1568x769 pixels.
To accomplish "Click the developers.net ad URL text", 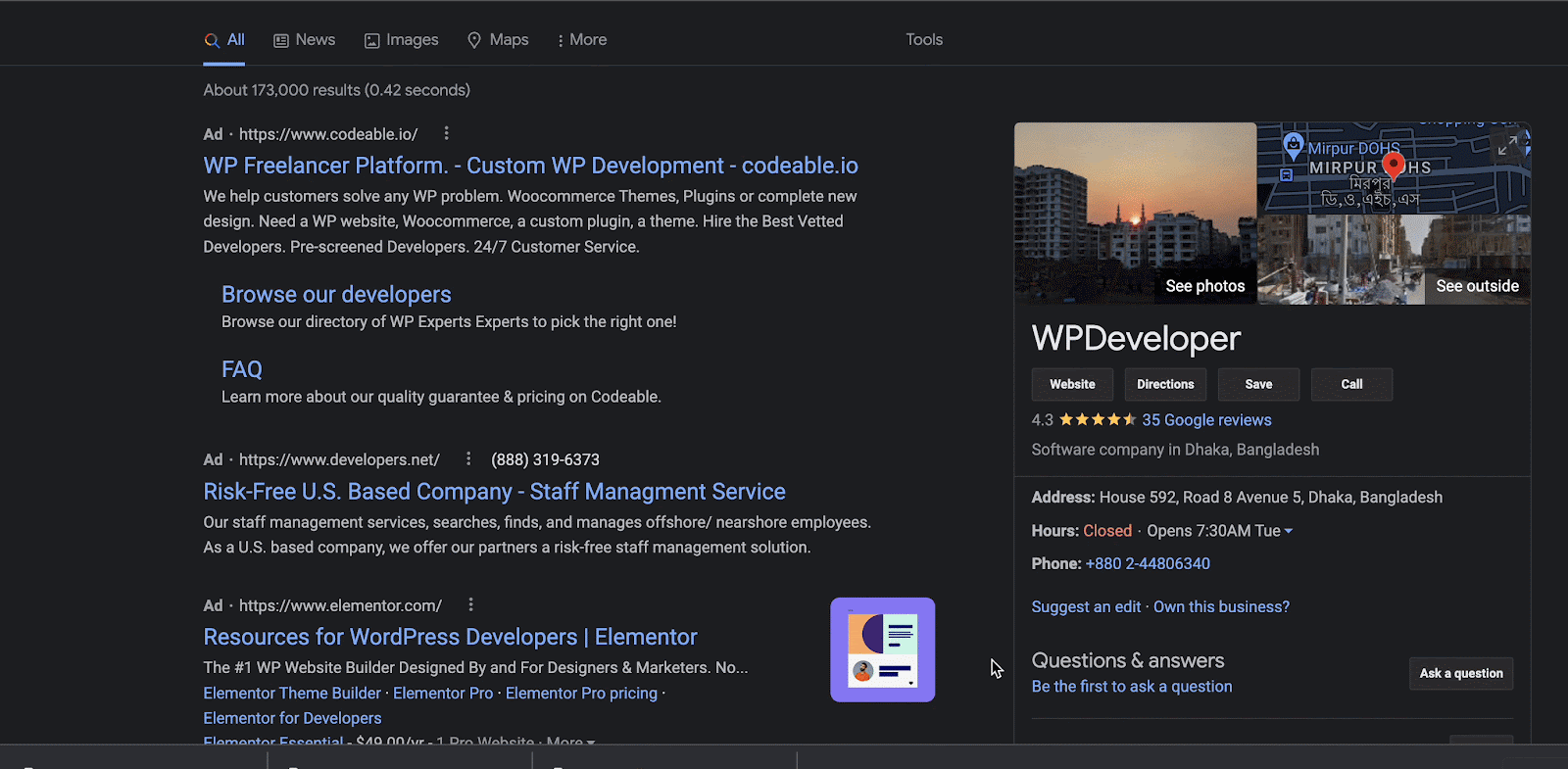I will [339, 459].
